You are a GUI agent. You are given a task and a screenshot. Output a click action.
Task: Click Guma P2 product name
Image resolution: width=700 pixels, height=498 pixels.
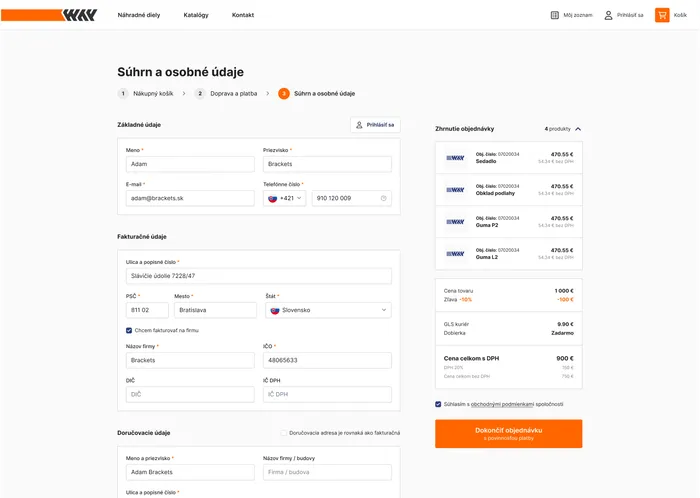487,225
